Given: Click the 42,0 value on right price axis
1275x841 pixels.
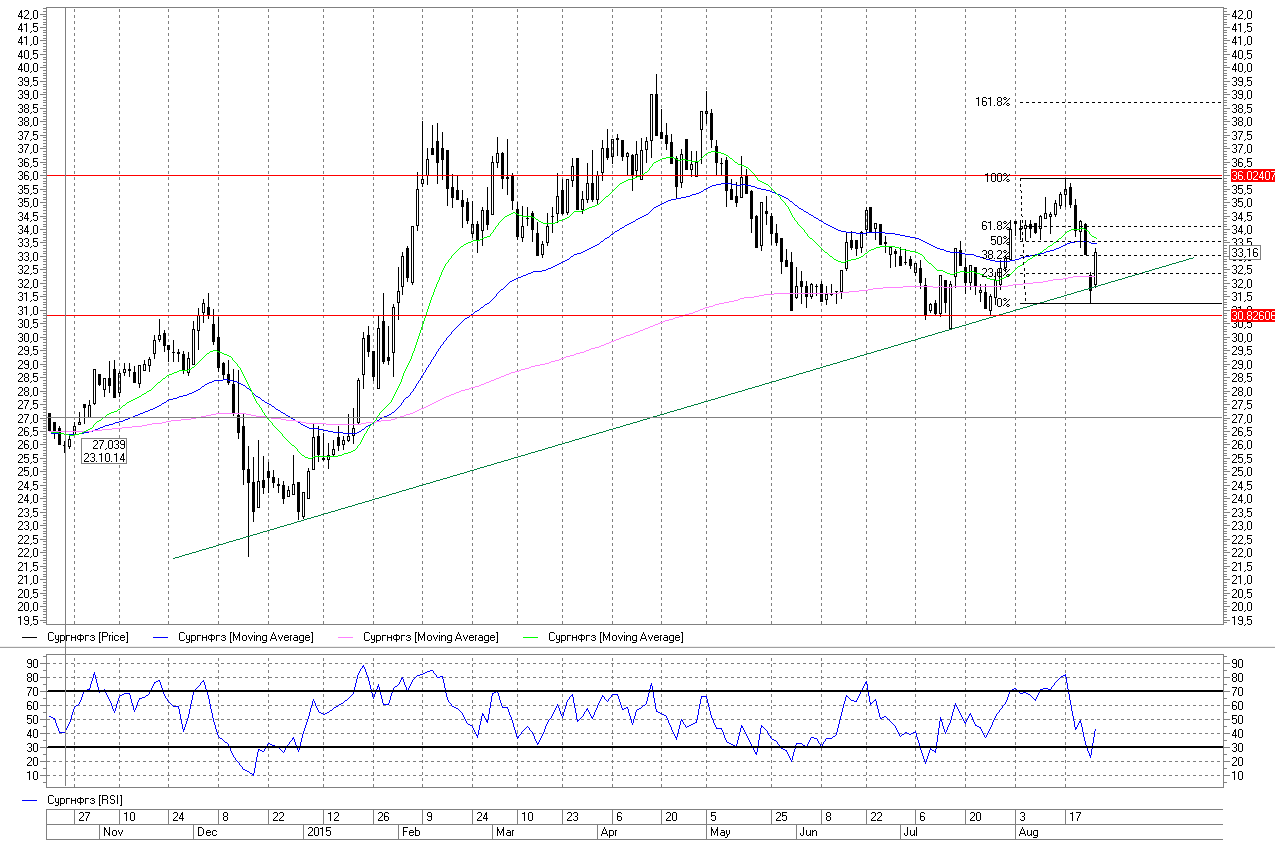Looking at the screenshot, I should pos(1242,14).
